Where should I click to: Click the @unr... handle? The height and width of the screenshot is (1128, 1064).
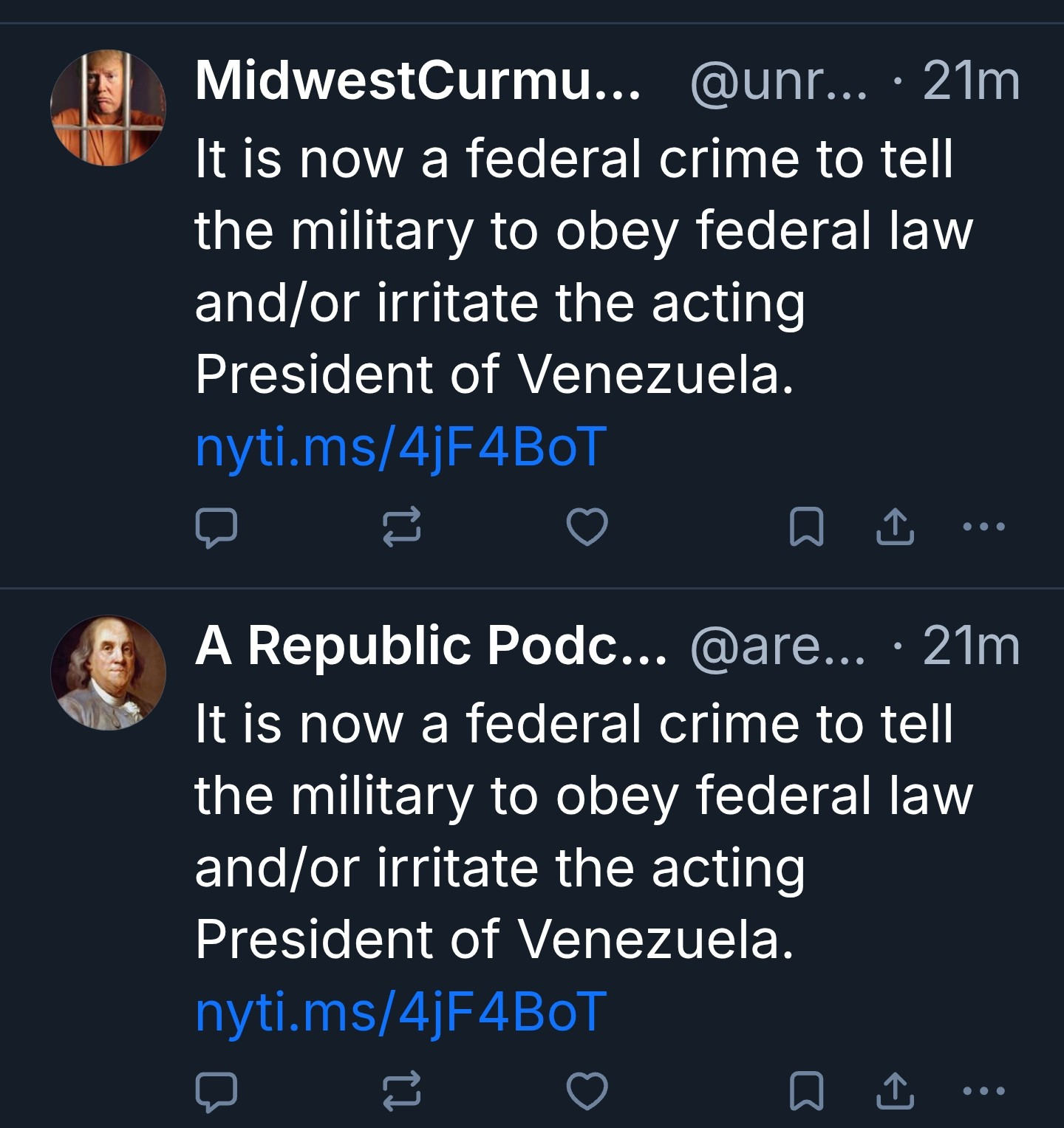(779, 81)
